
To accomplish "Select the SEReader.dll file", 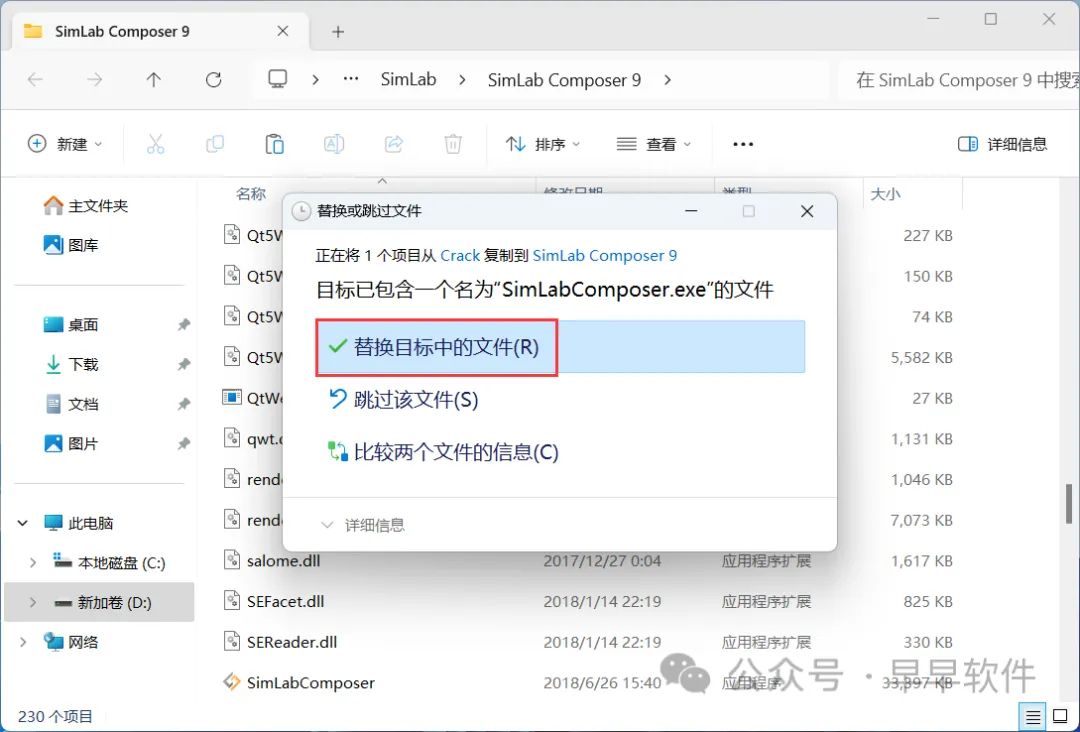I will click(x=292, y=642).
